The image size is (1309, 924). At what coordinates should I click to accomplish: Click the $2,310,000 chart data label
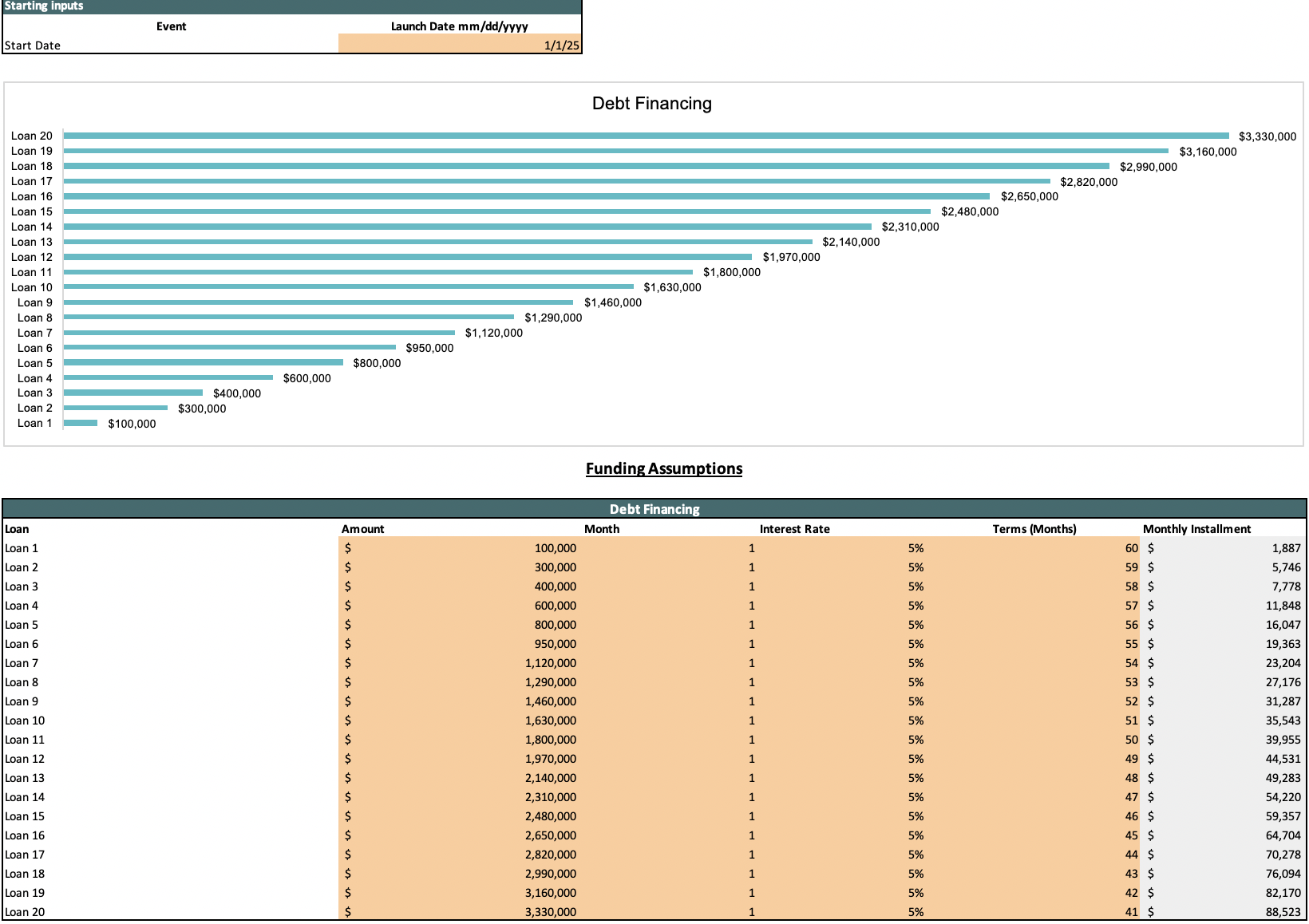pyautogui.click(x=911, y=227)
